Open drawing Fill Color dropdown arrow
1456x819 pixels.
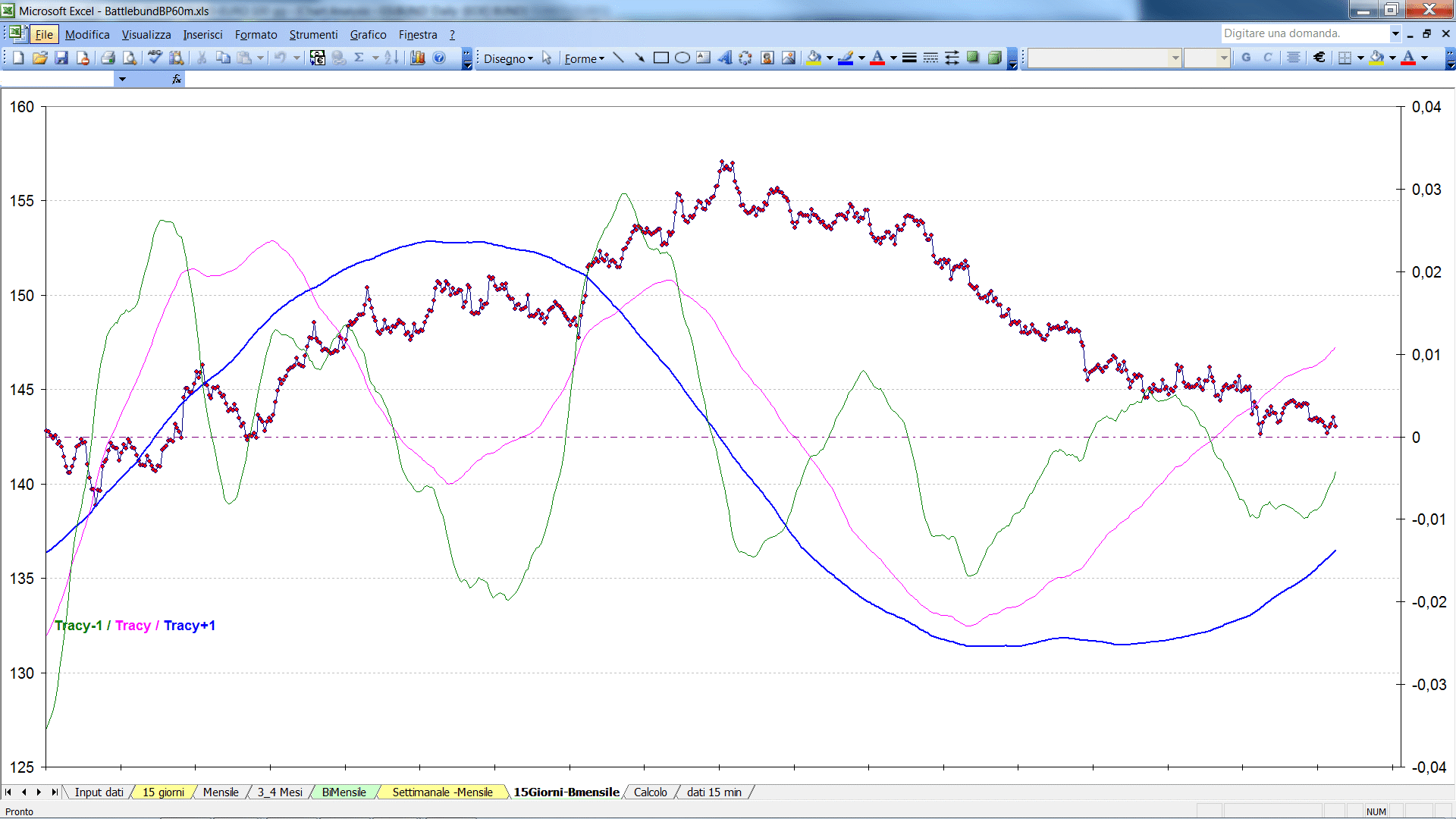tap(830, 58)
